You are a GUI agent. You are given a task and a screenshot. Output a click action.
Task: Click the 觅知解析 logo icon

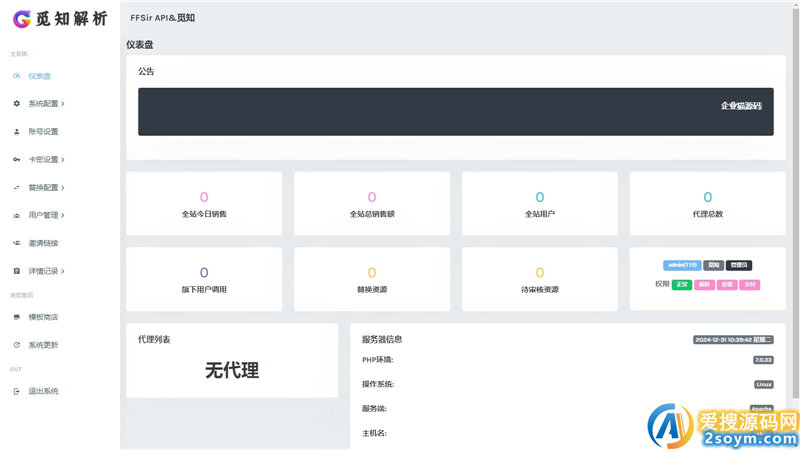(22, 18)
